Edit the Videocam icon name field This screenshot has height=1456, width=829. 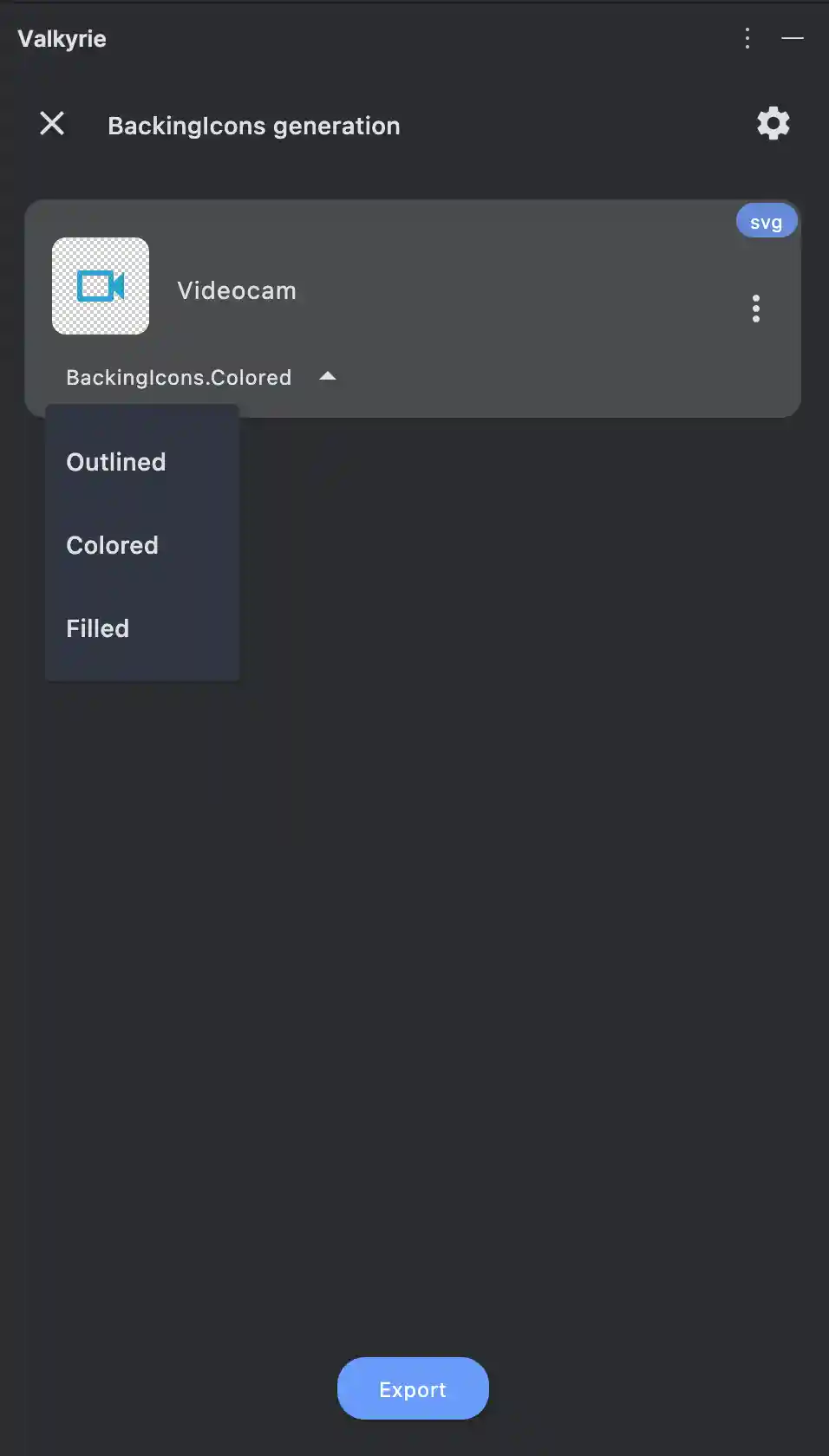(x=237, y=291)
